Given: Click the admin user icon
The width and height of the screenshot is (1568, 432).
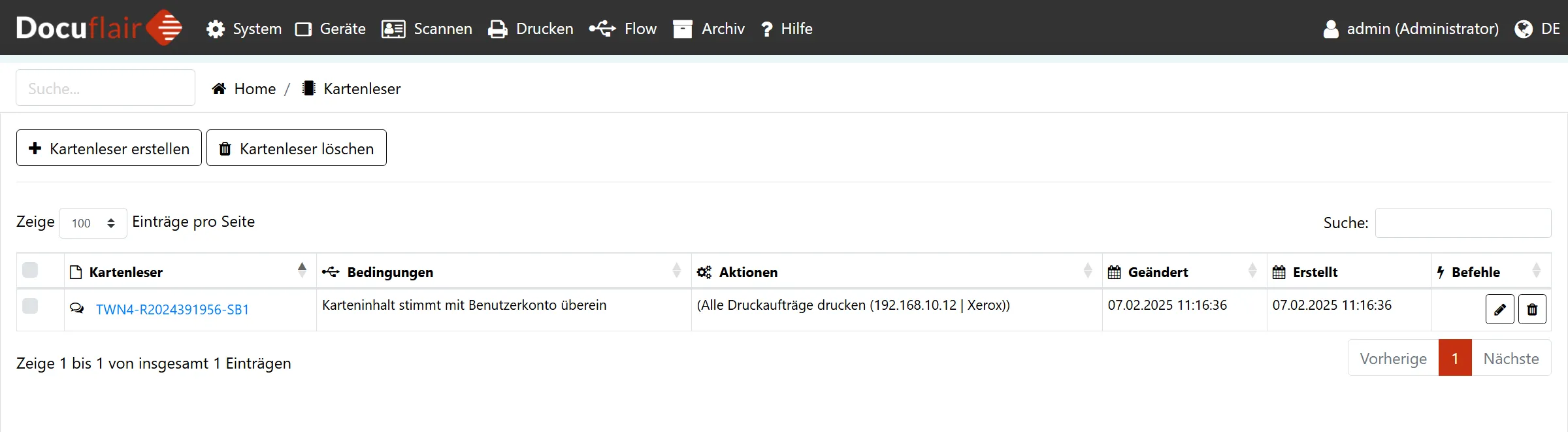Looking at the screenshot, I should [1330, 29].
